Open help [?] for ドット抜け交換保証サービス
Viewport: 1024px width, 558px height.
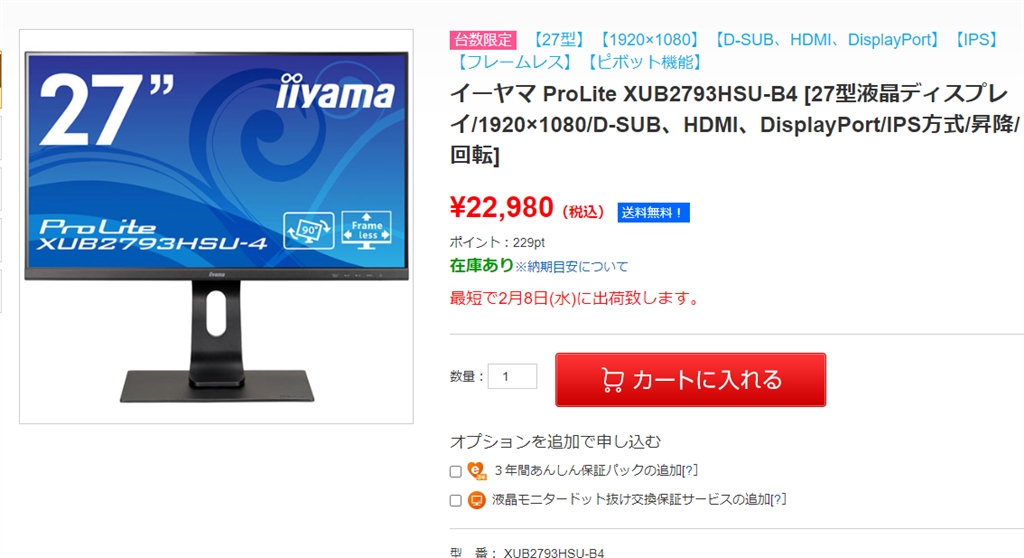(x=778, y=500)
